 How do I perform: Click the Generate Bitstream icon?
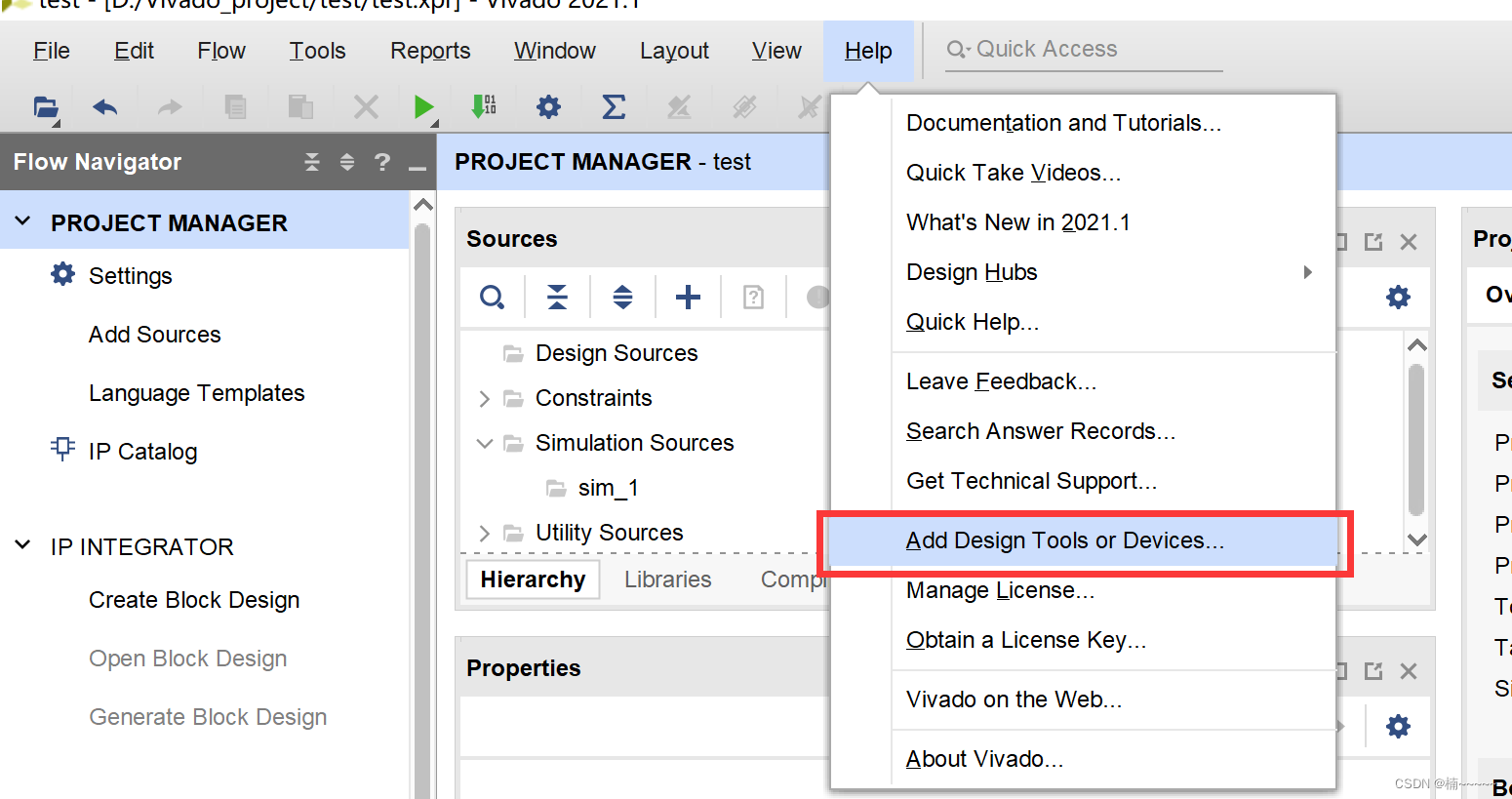click(x=484, y=106)
